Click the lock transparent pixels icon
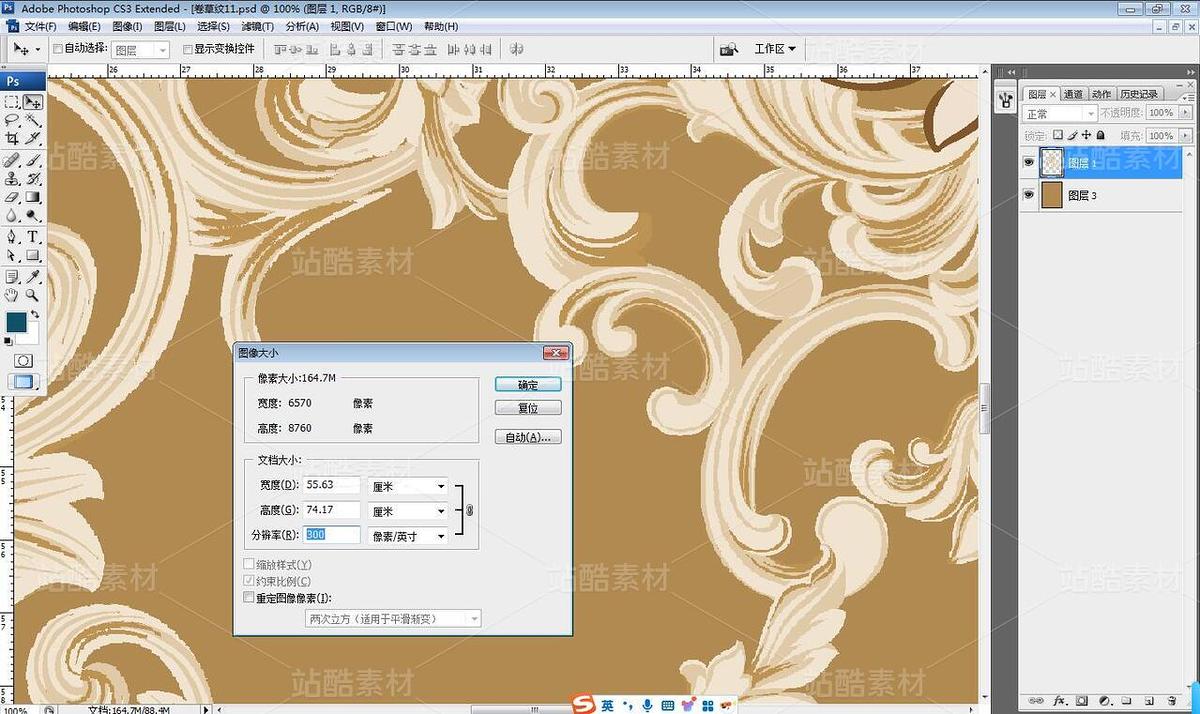 tap(1057, 136)
